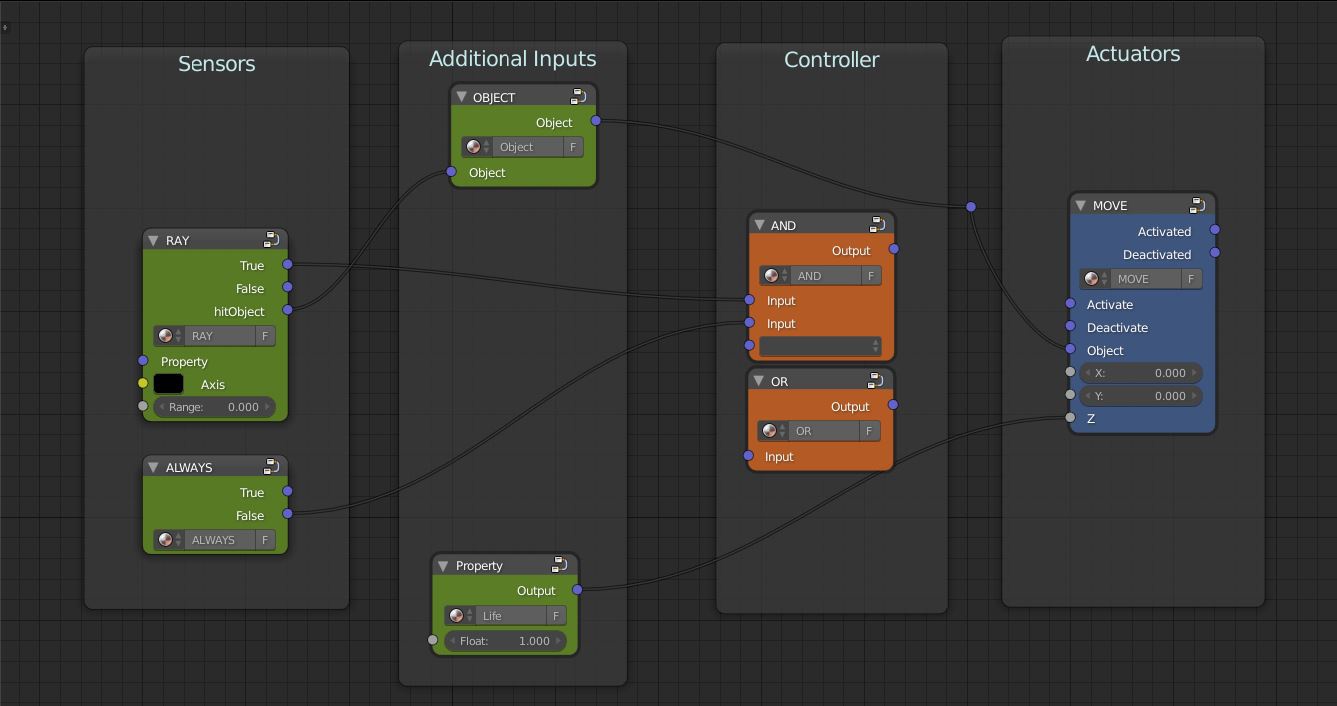Open the empty dropdown in AND node
The height and width of the screenshot is (706, 1337).
820,346
